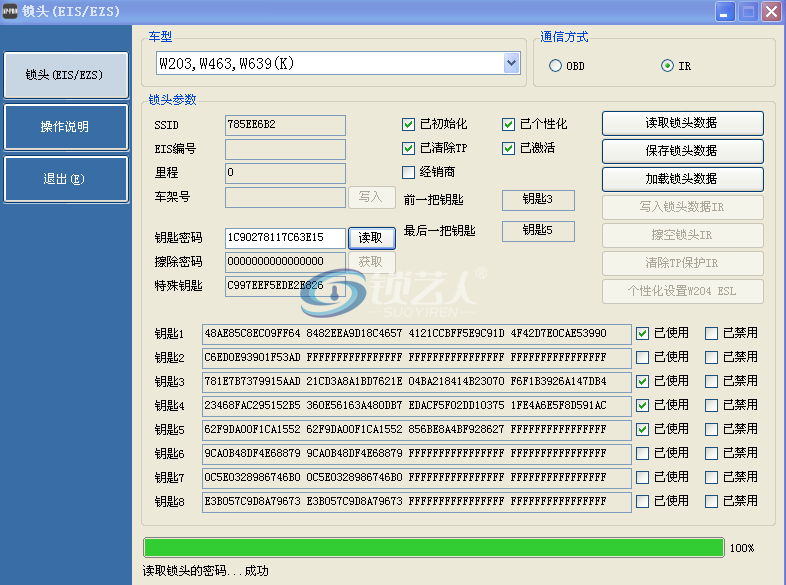Click the 钥匙8 data field
This screenshot has height=585, width=786.
pyautogui.click(x=417, y=502)
